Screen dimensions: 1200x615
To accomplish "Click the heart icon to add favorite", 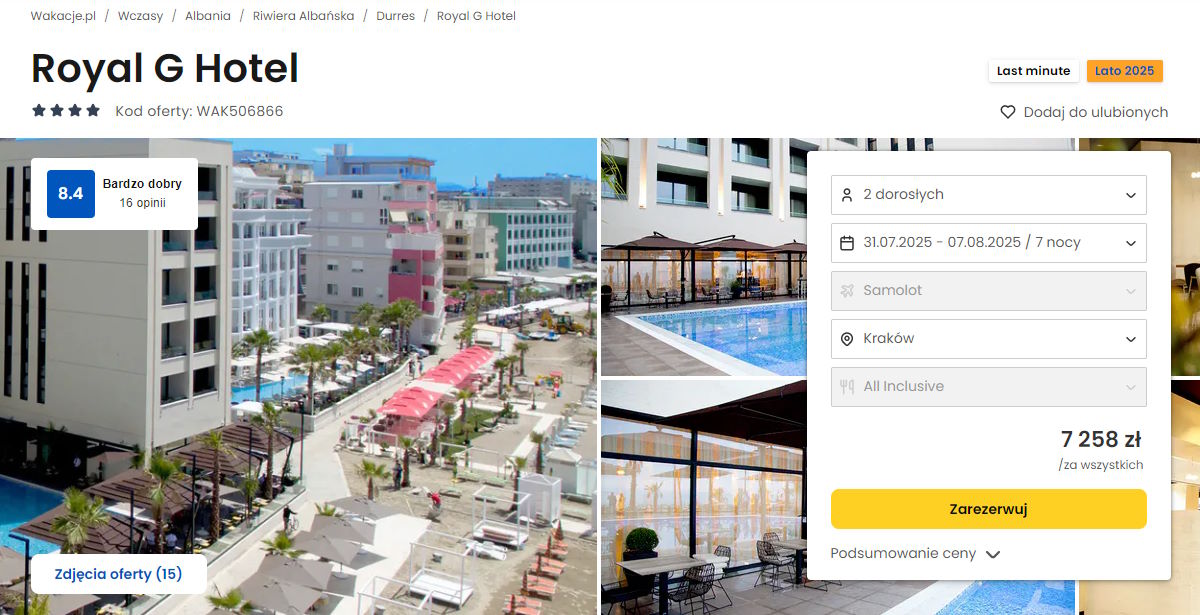I will click(x=1008, y=112).
